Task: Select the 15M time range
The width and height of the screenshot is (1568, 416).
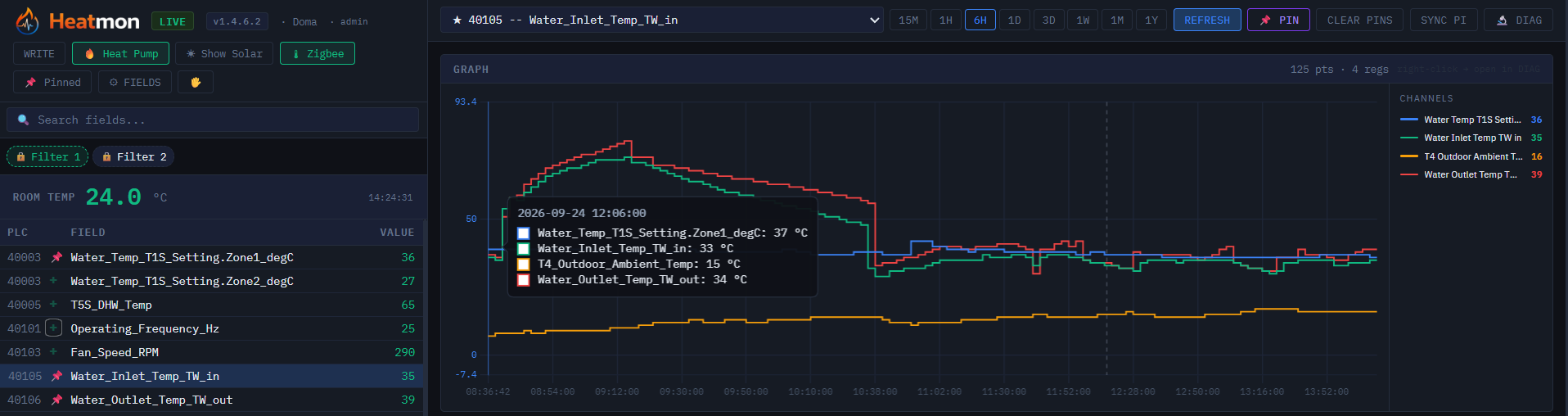Action: [908, 20]
